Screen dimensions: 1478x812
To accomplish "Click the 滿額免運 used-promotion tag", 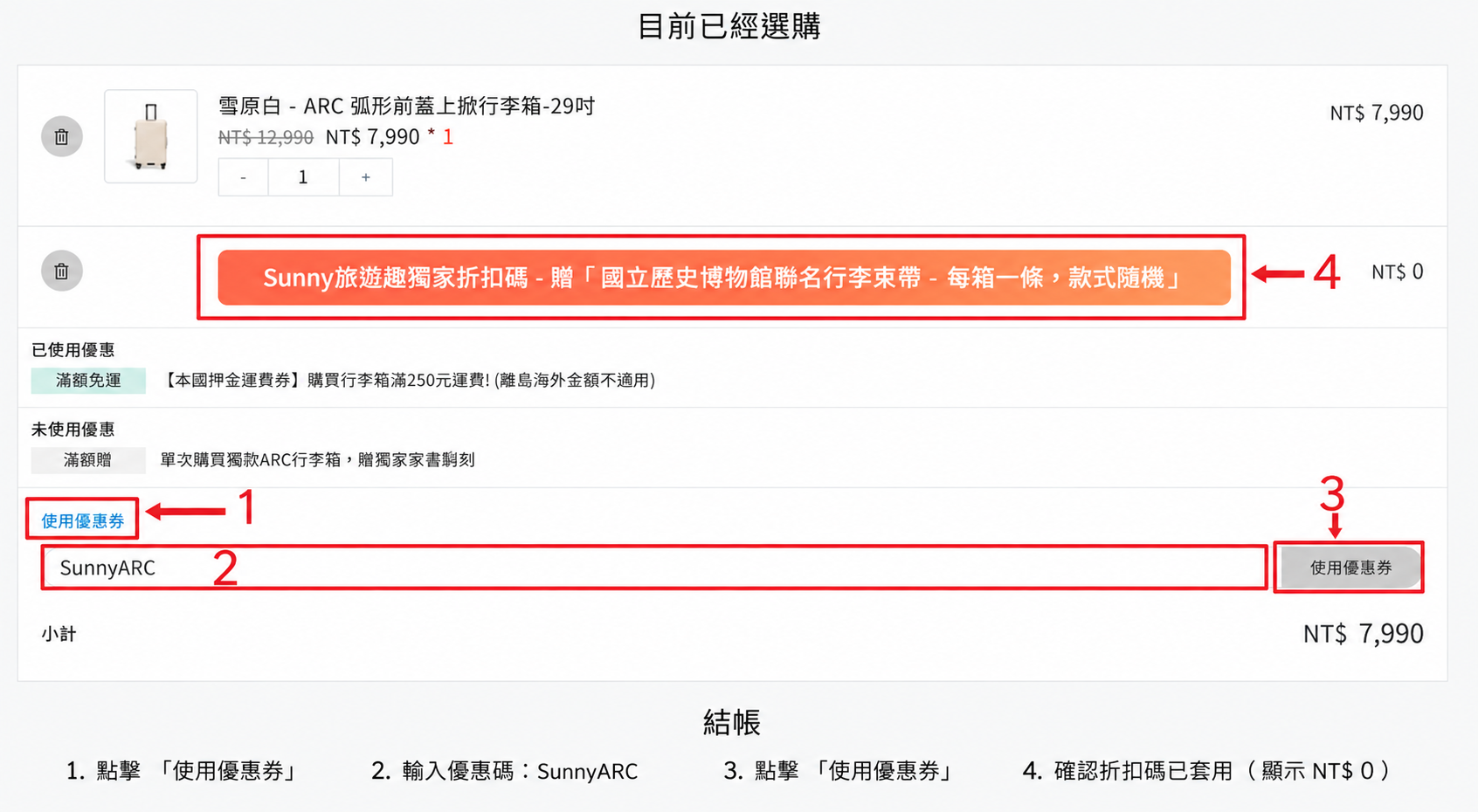I will (x=88, y=381).
